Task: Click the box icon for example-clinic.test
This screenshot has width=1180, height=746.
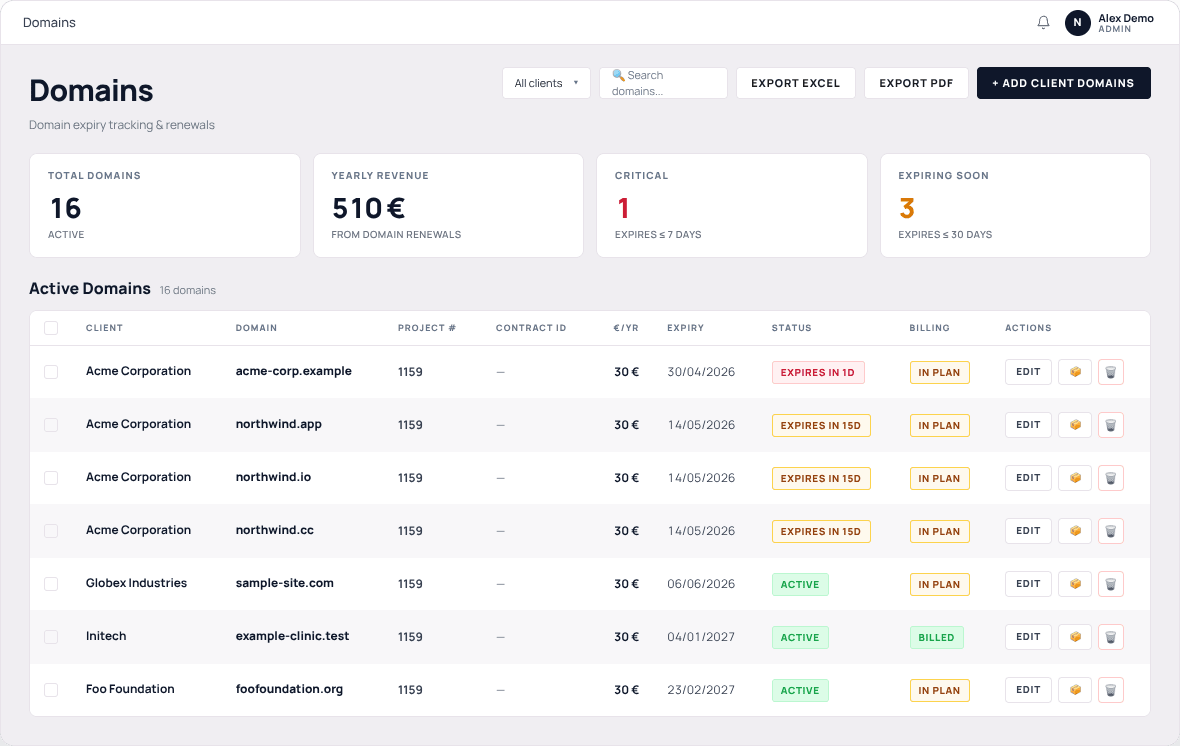Action: click(1075, 637)
